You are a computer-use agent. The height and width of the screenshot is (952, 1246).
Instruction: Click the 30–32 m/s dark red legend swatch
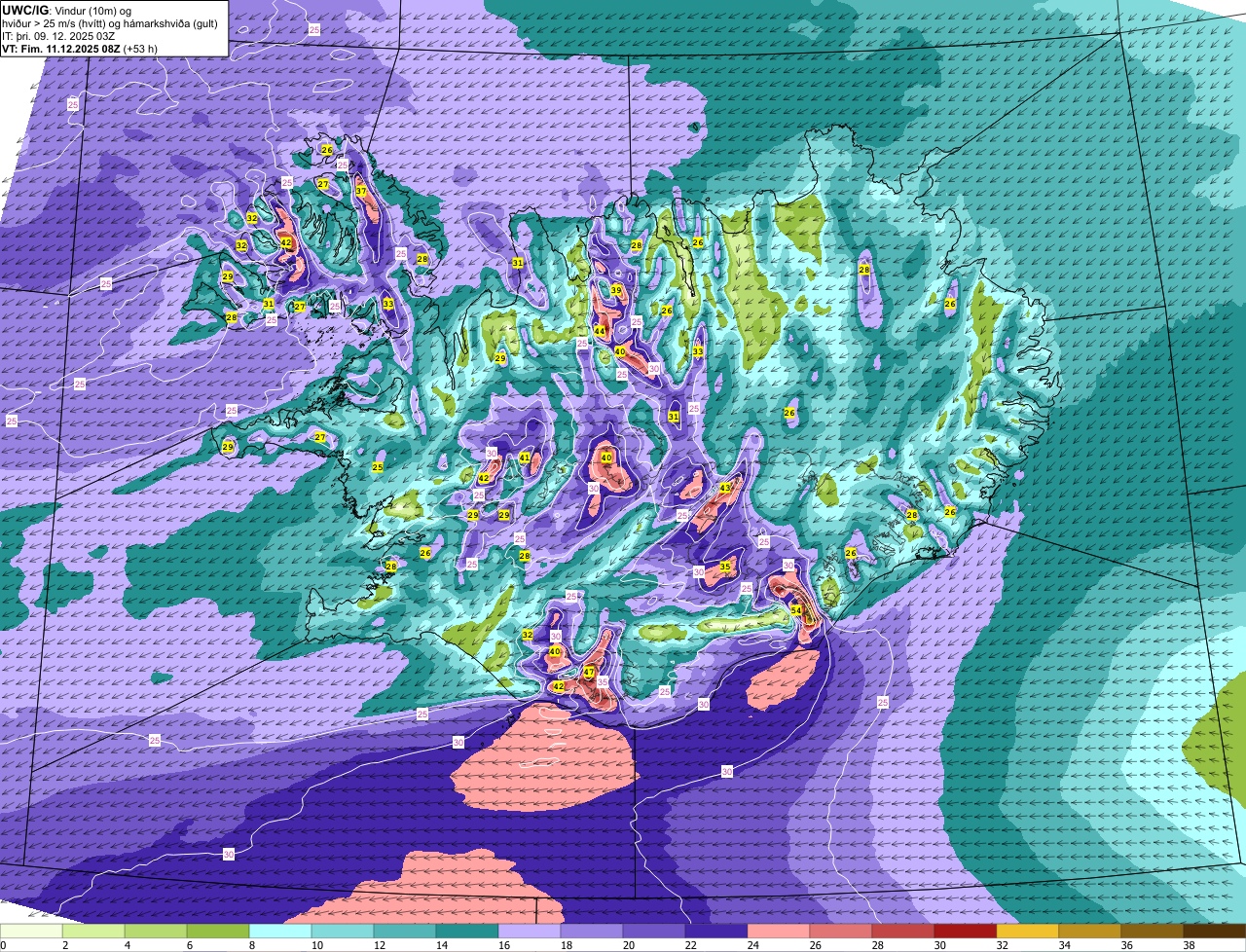(967, 931)
